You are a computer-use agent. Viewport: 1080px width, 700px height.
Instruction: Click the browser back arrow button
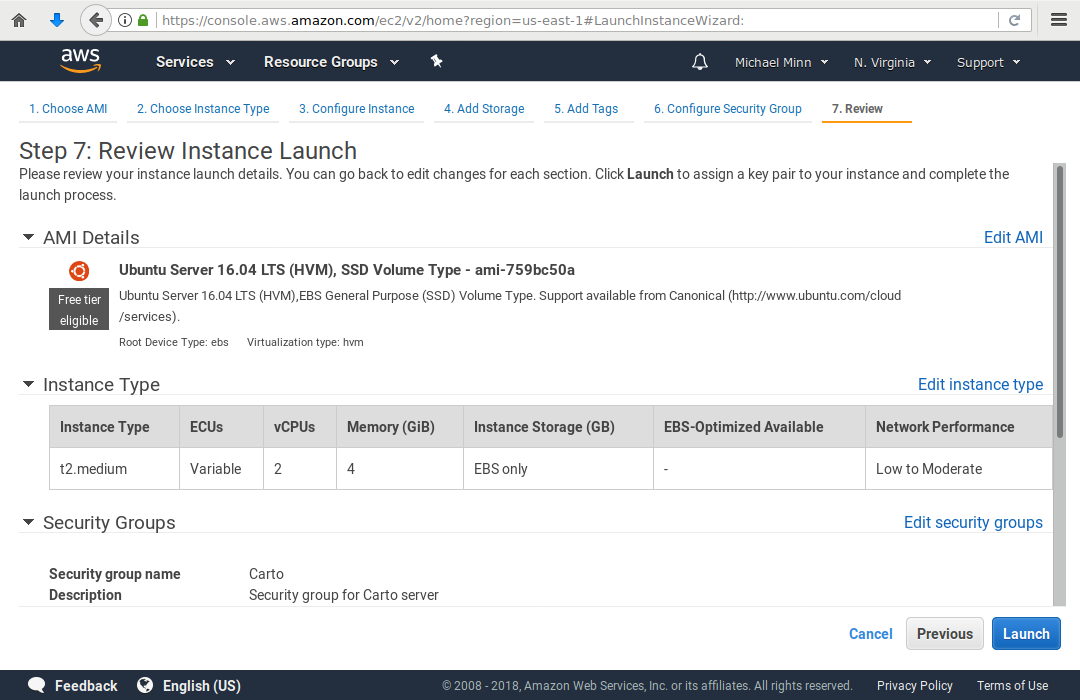point(96,20)
